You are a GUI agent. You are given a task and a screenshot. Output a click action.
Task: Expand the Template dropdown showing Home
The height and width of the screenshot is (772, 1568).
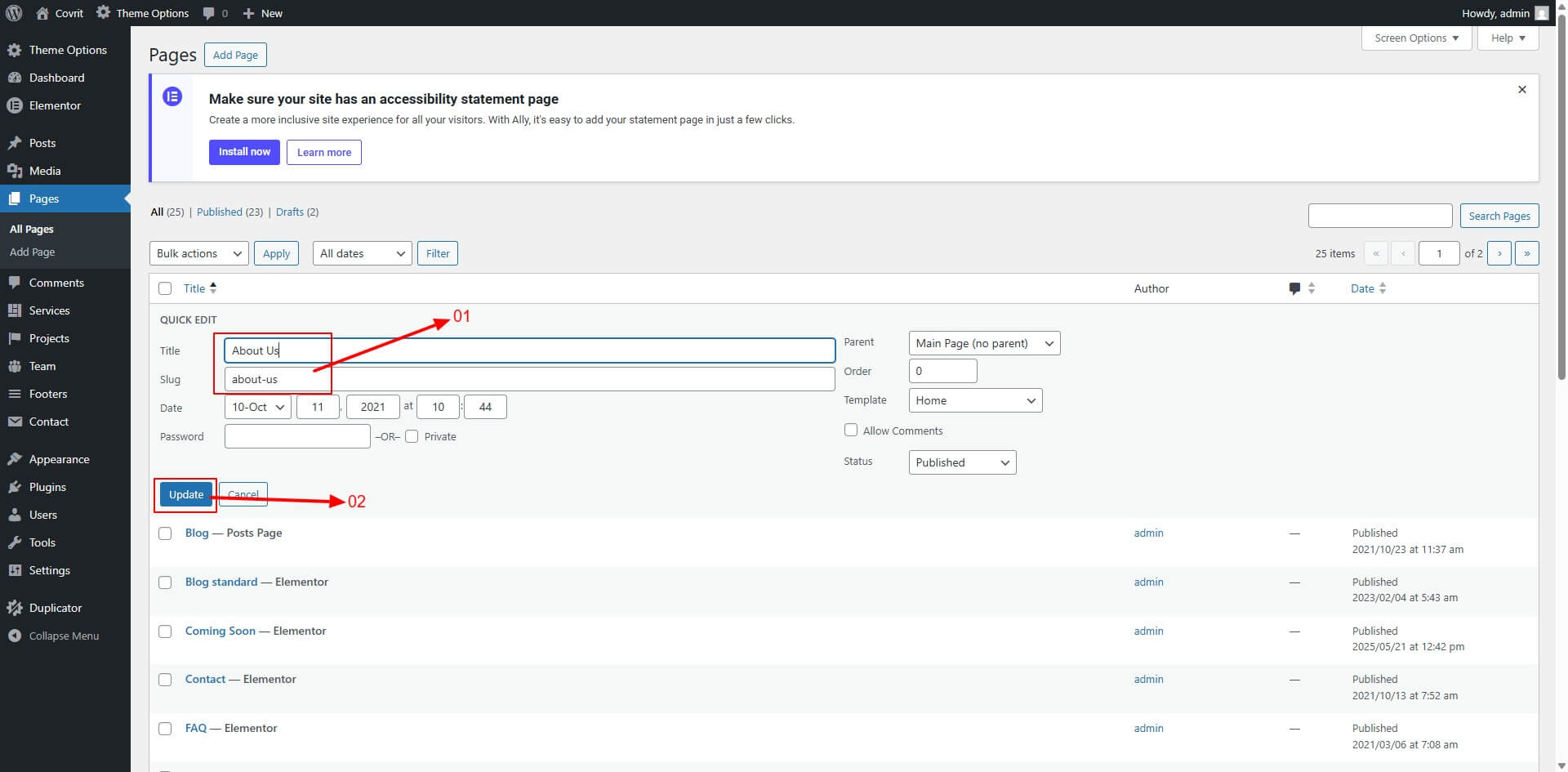pos(975,400)
